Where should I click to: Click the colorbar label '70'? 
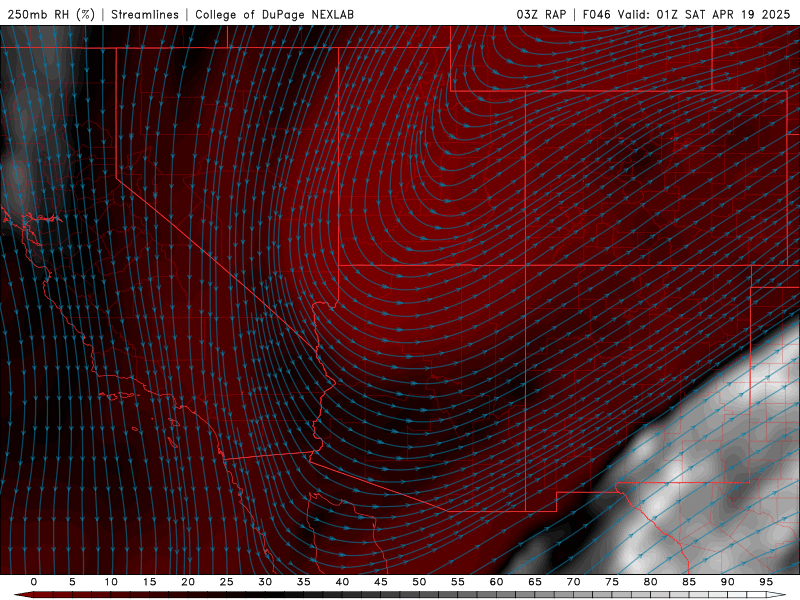tap(573, 582)
